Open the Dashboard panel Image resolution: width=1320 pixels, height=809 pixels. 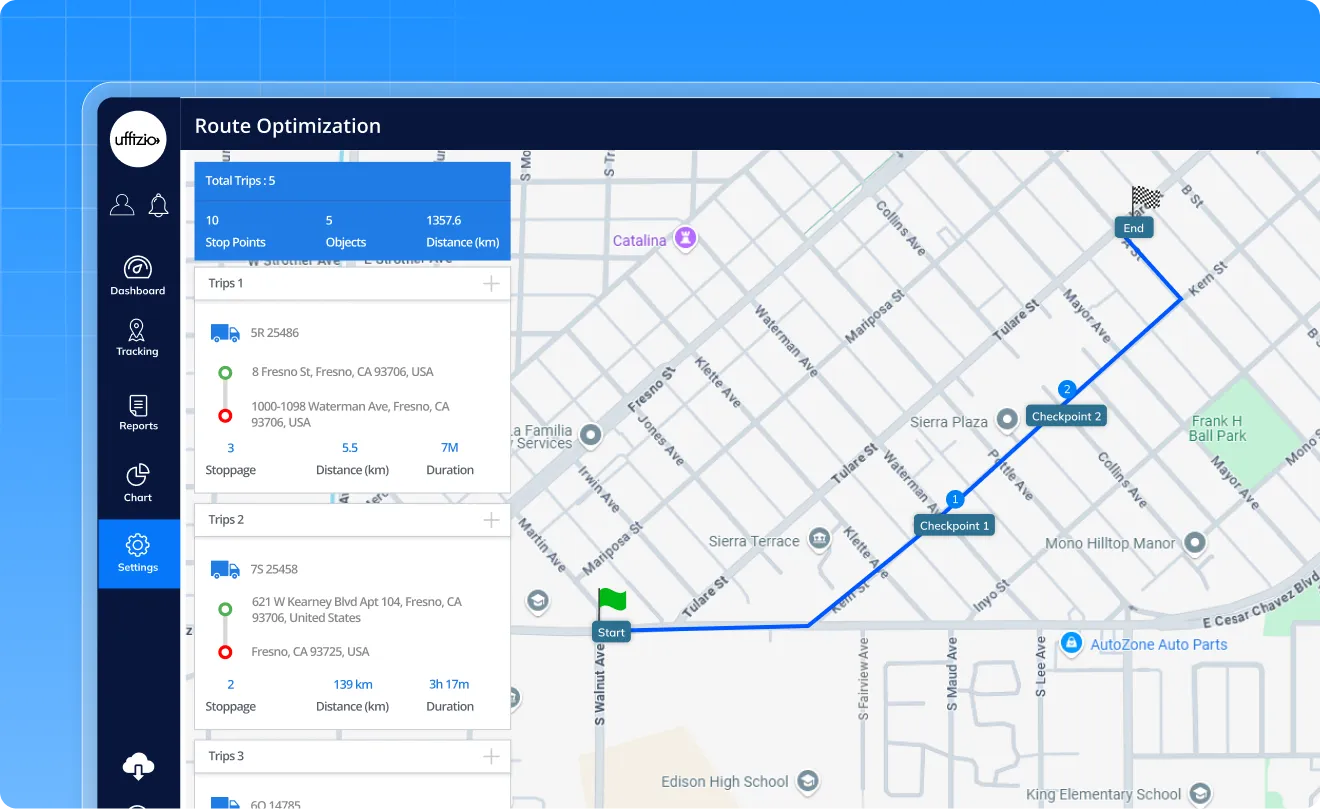pos(137,277)
